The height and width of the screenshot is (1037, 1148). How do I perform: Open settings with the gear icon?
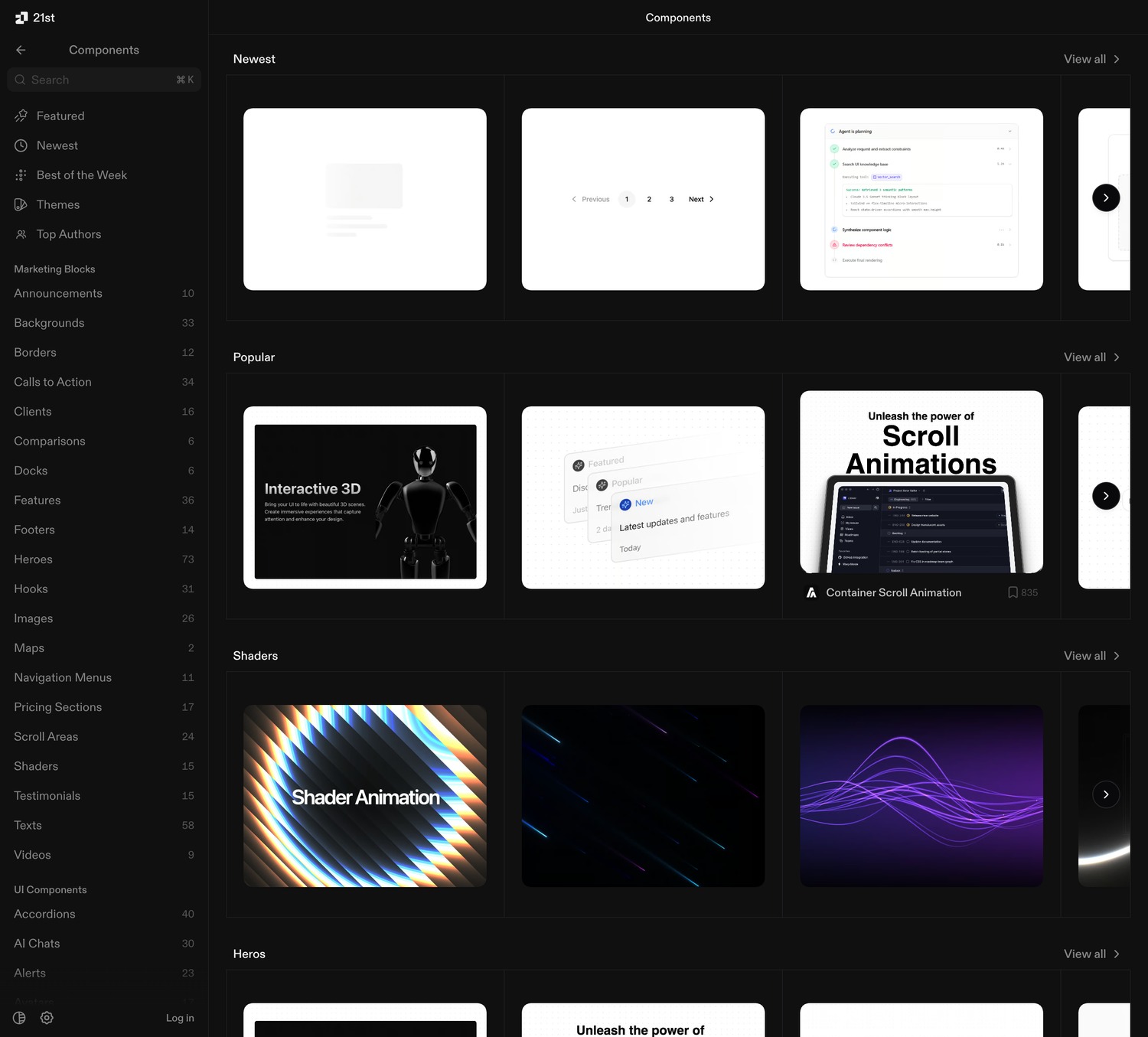(47, 1018)
